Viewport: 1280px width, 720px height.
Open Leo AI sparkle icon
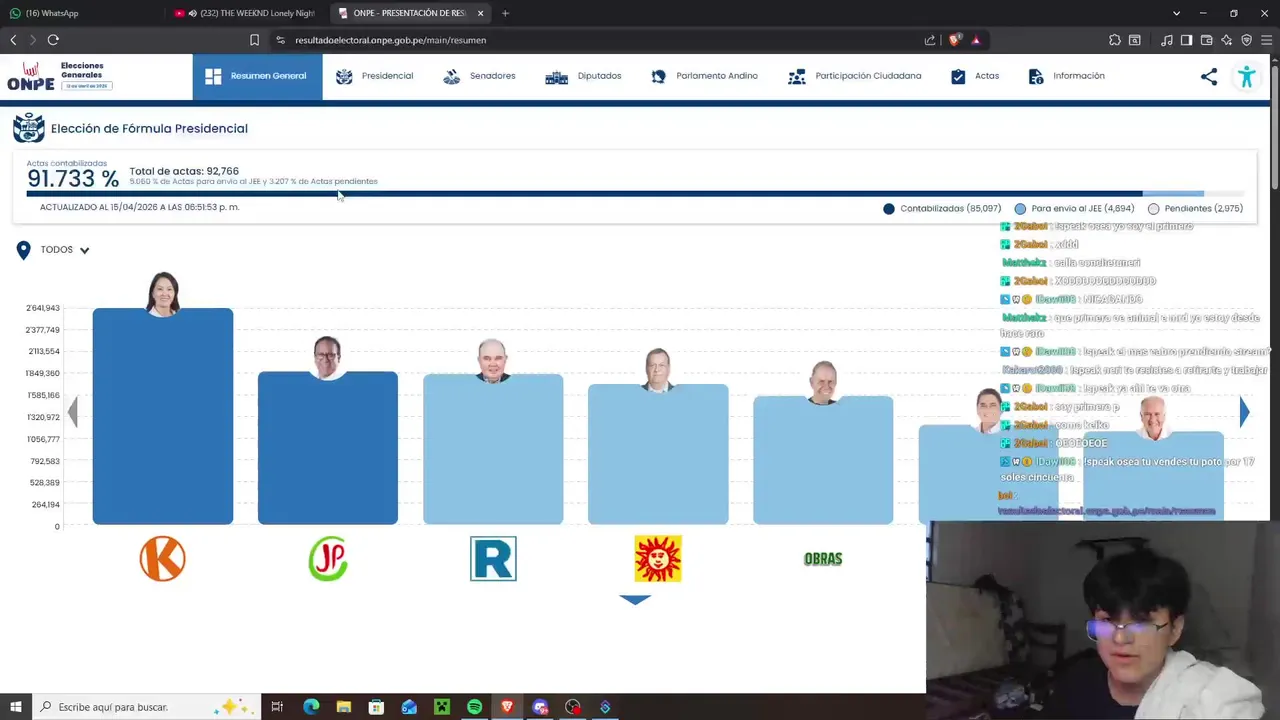(x=1226, y=40)
